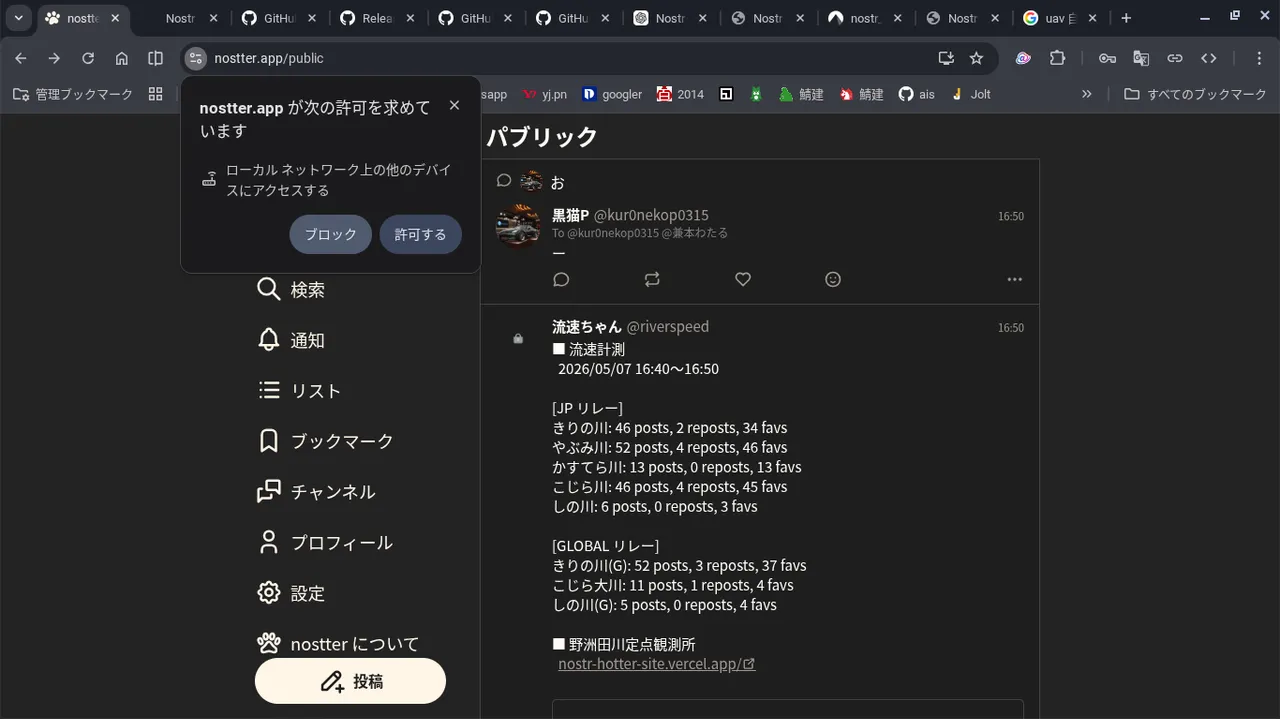Screen dimensions: 1280x719
Task: Like 黒猫P's post with the heart icon
Action: [x=743, y=280]
